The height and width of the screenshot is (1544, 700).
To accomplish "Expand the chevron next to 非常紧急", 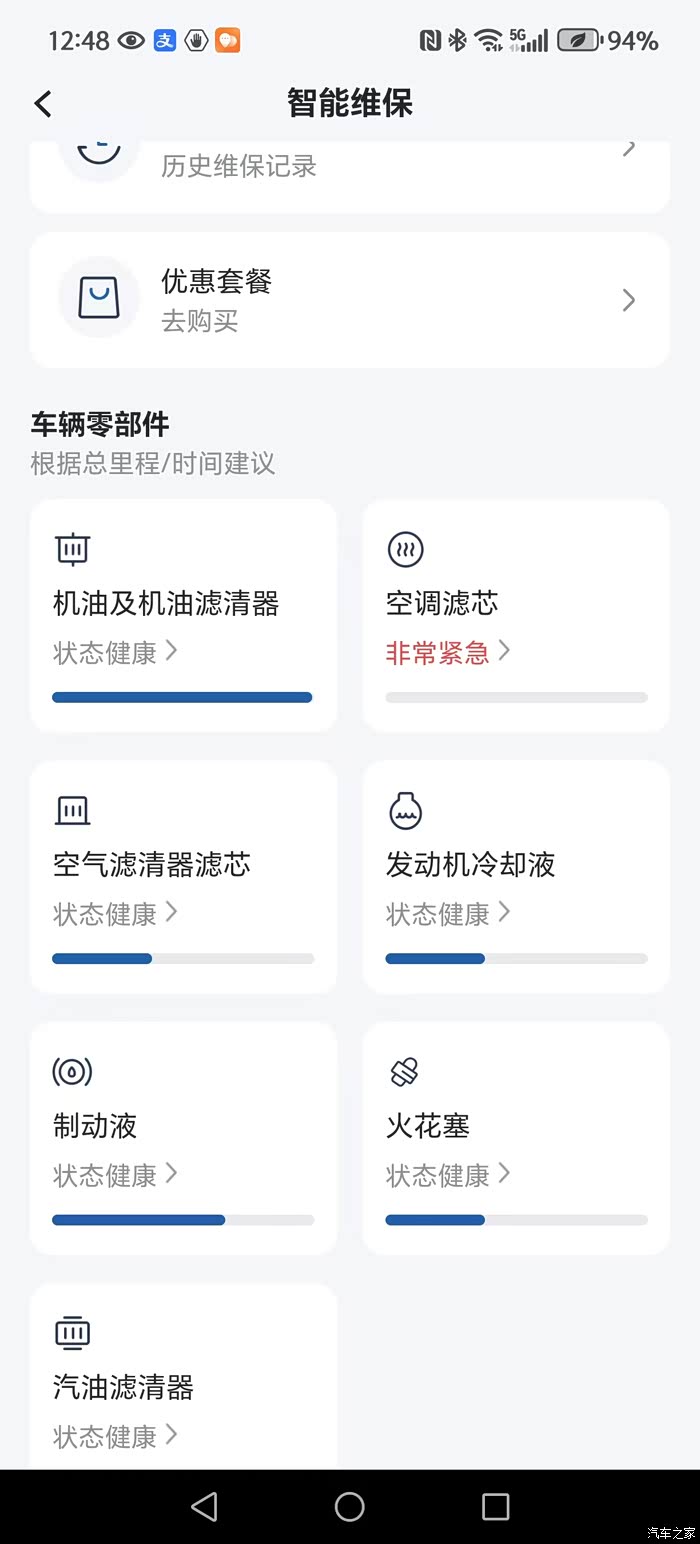I will pyautogui.click(x=504, y=651).
